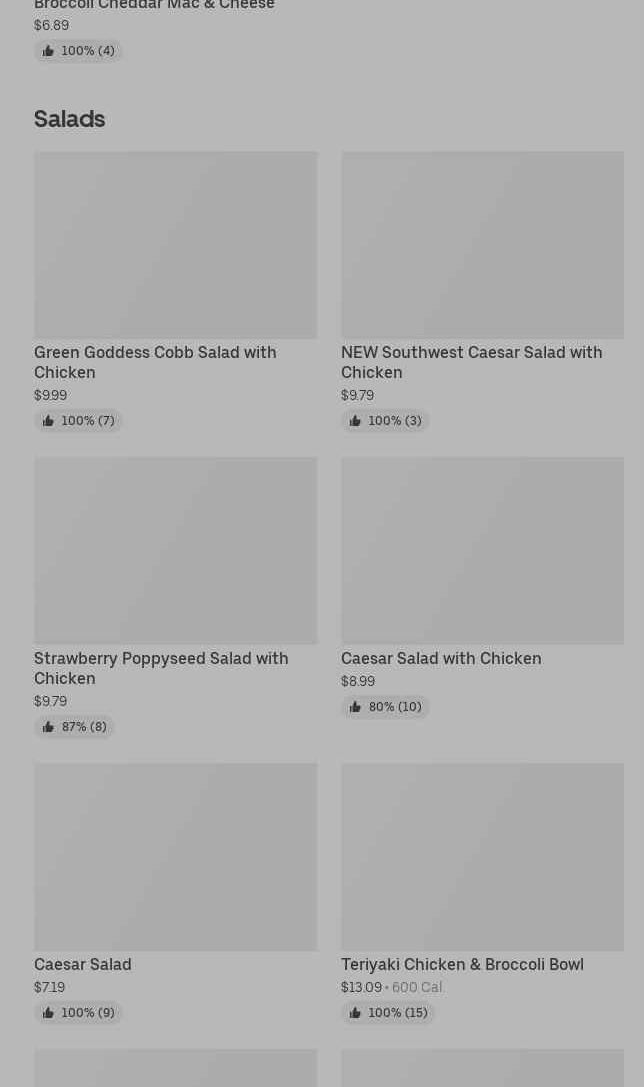This screenshot has width=644, height=1087.
Task: Click thumbs-up icon for Caesar Salad with Chicken
Action: pos(355,707)
